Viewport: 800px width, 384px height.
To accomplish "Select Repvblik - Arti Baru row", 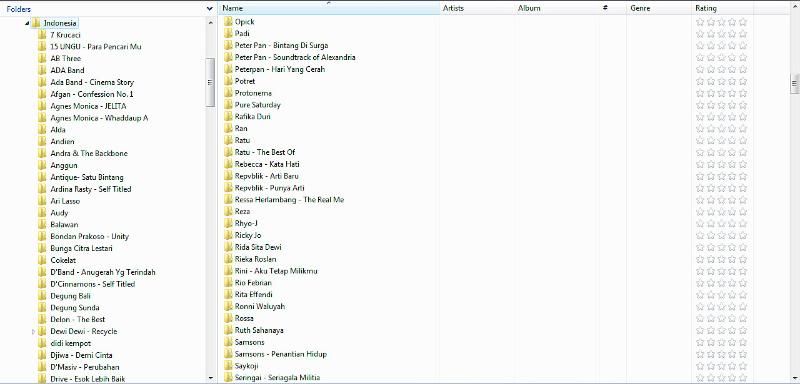I will click(267, 176).
